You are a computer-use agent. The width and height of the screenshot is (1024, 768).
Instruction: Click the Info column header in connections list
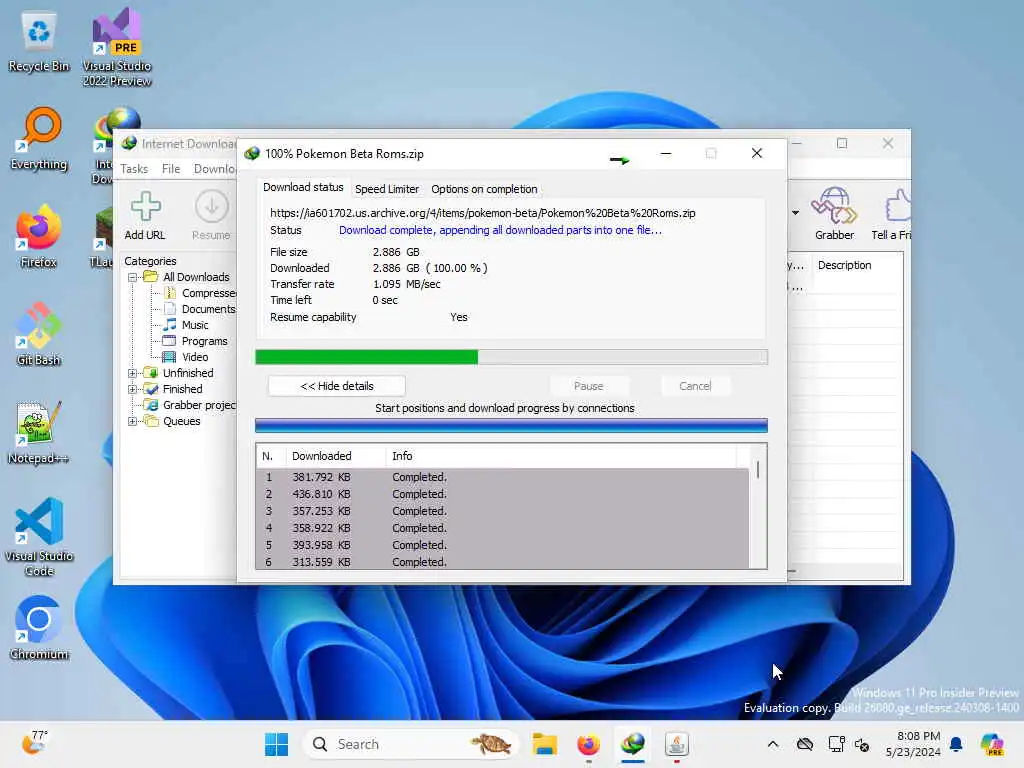562,456
